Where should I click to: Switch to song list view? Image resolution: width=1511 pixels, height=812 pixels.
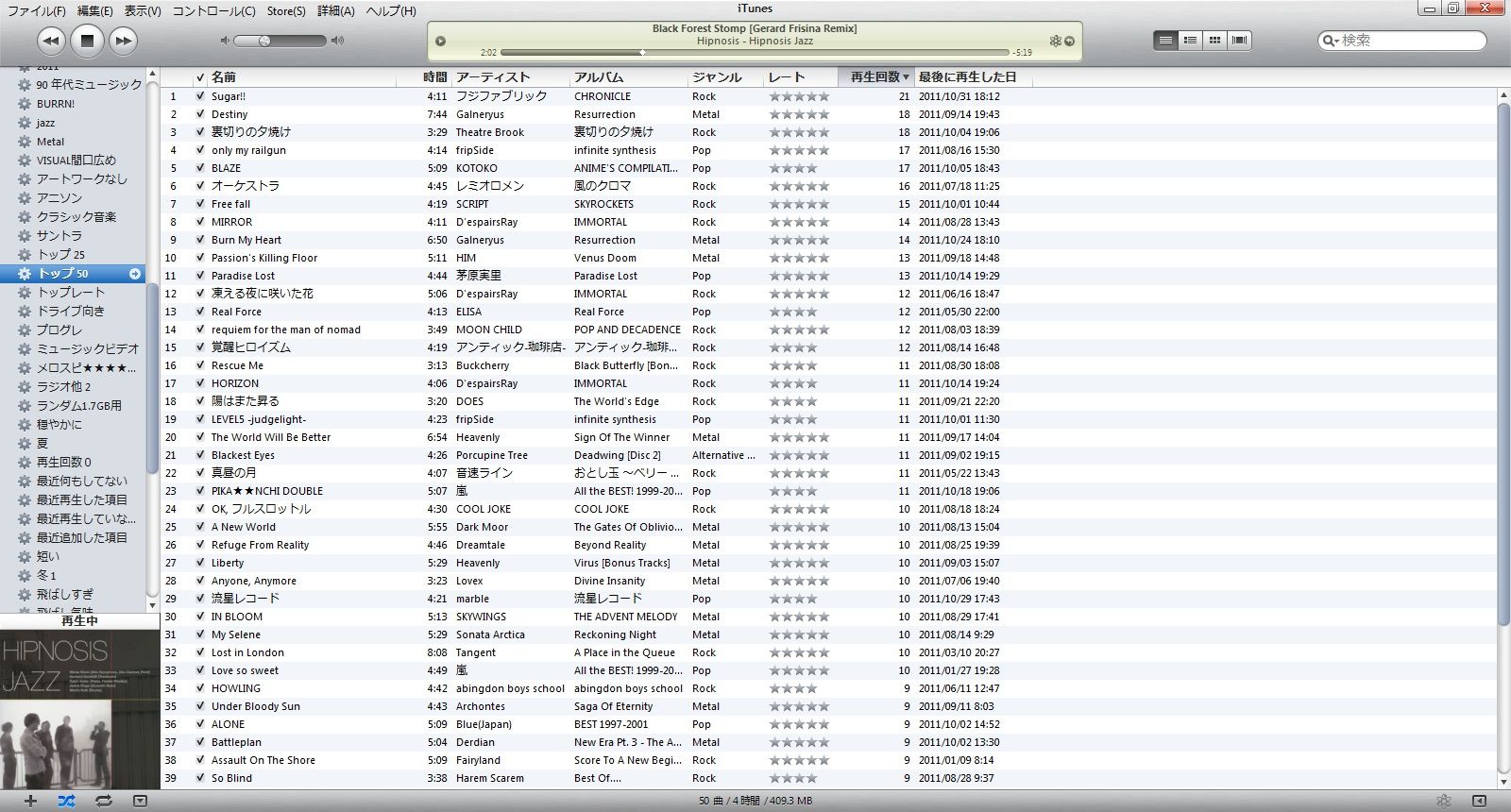click(1166, 40)
